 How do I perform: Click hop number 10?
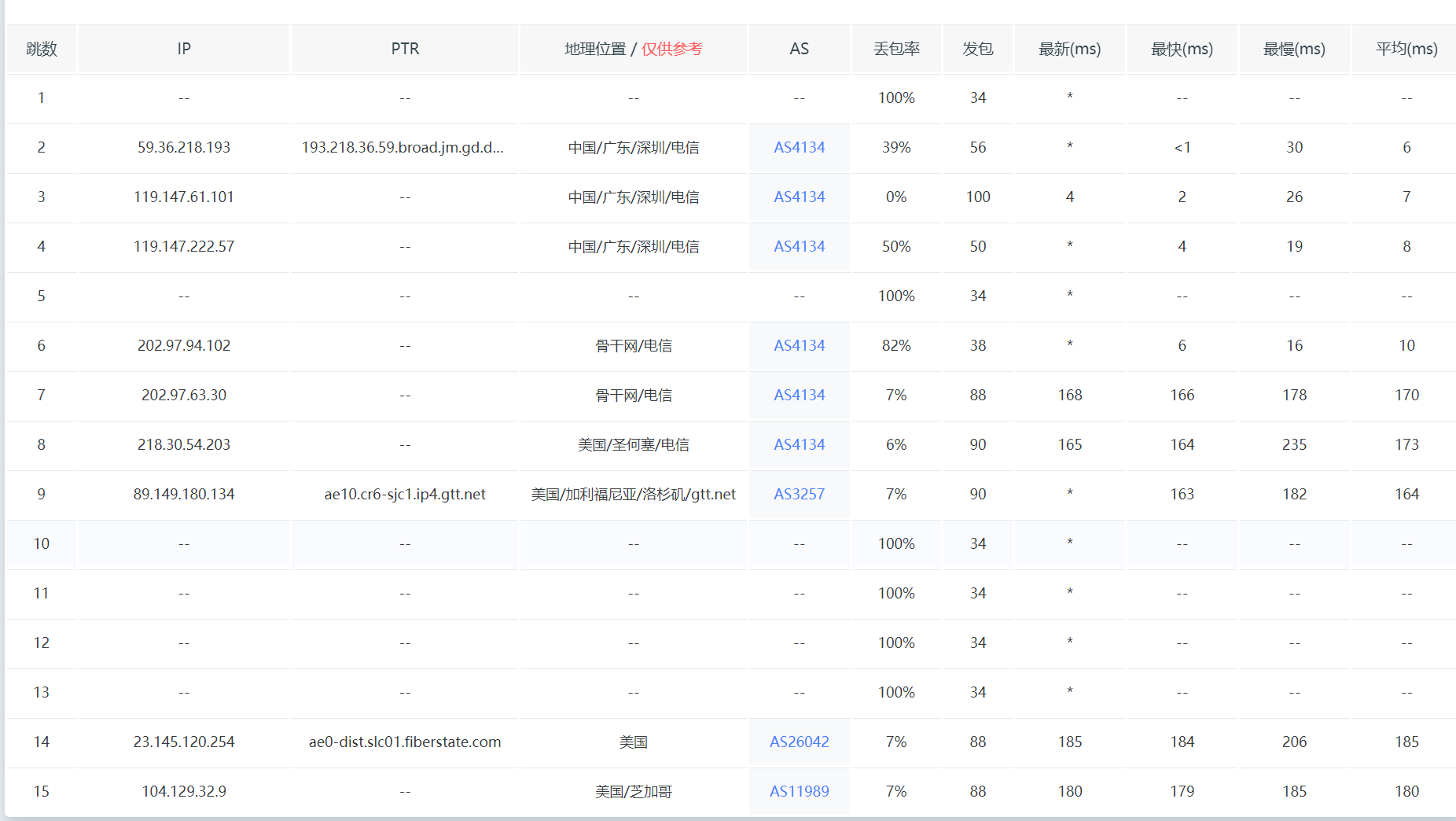[42, 543]
